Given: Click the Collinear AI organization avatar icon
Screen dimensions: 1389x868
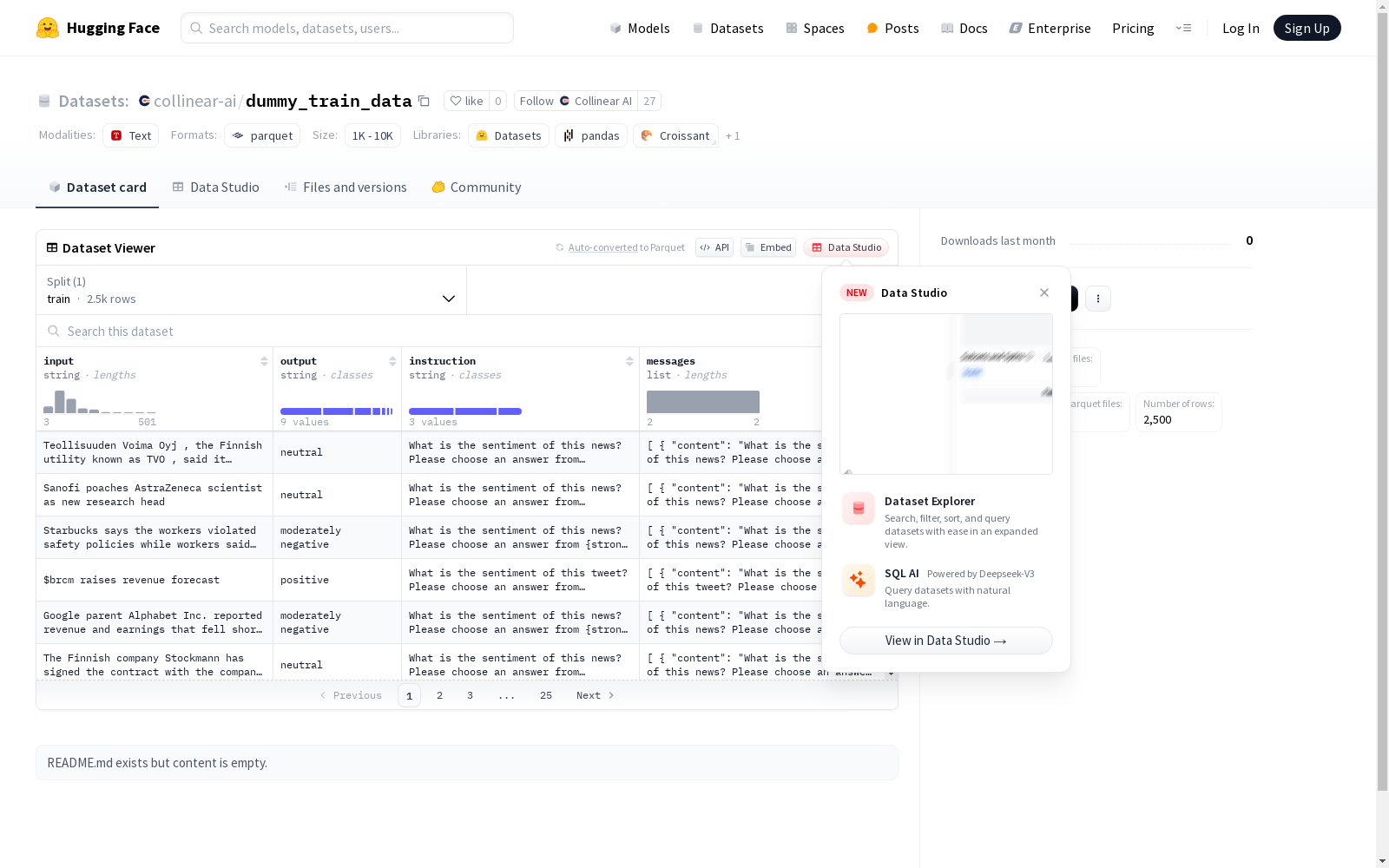Looking at the screenshot, I should tap(565, 101).
